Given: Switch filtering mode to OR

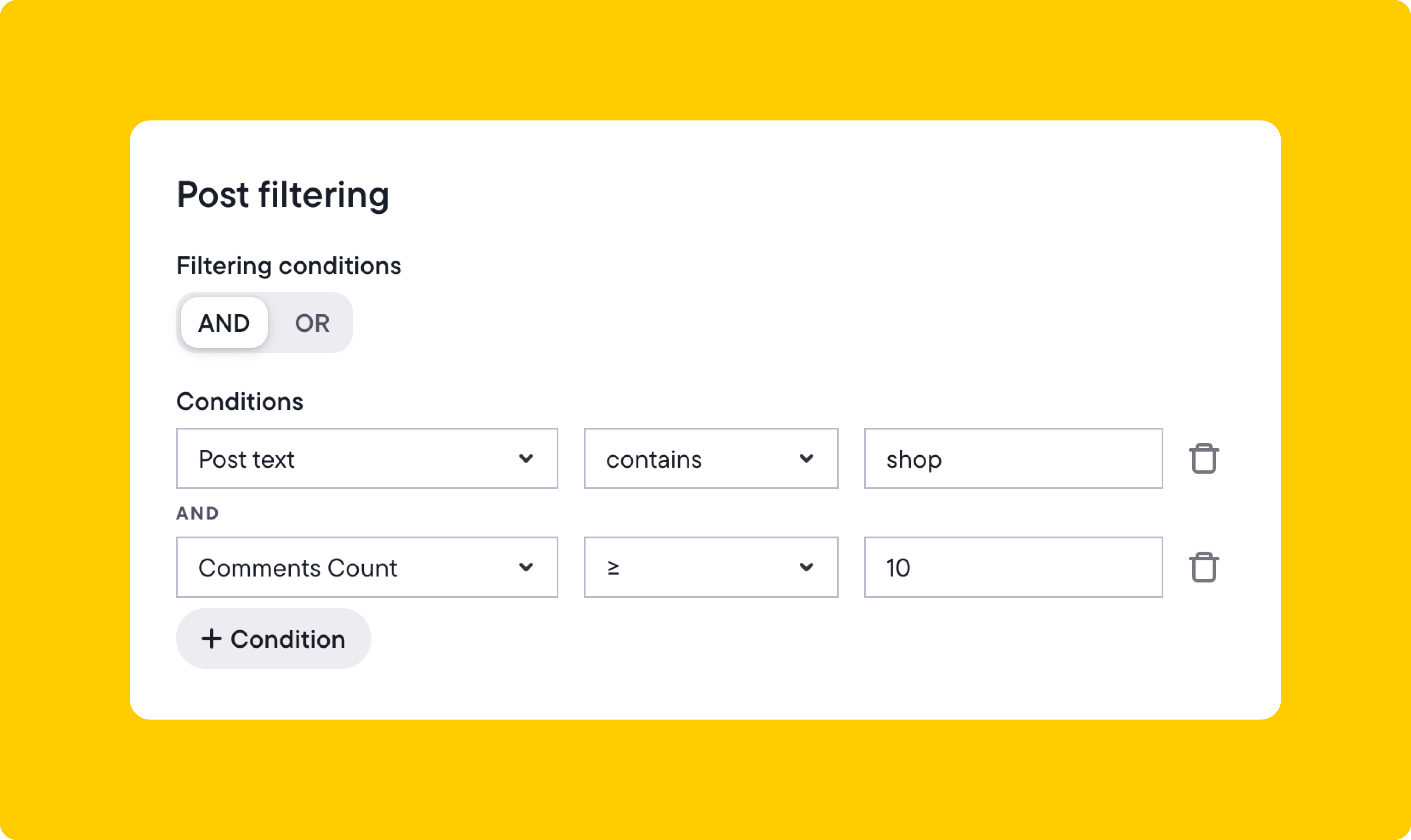Looking at the screenshot, I should pos(312,323).
